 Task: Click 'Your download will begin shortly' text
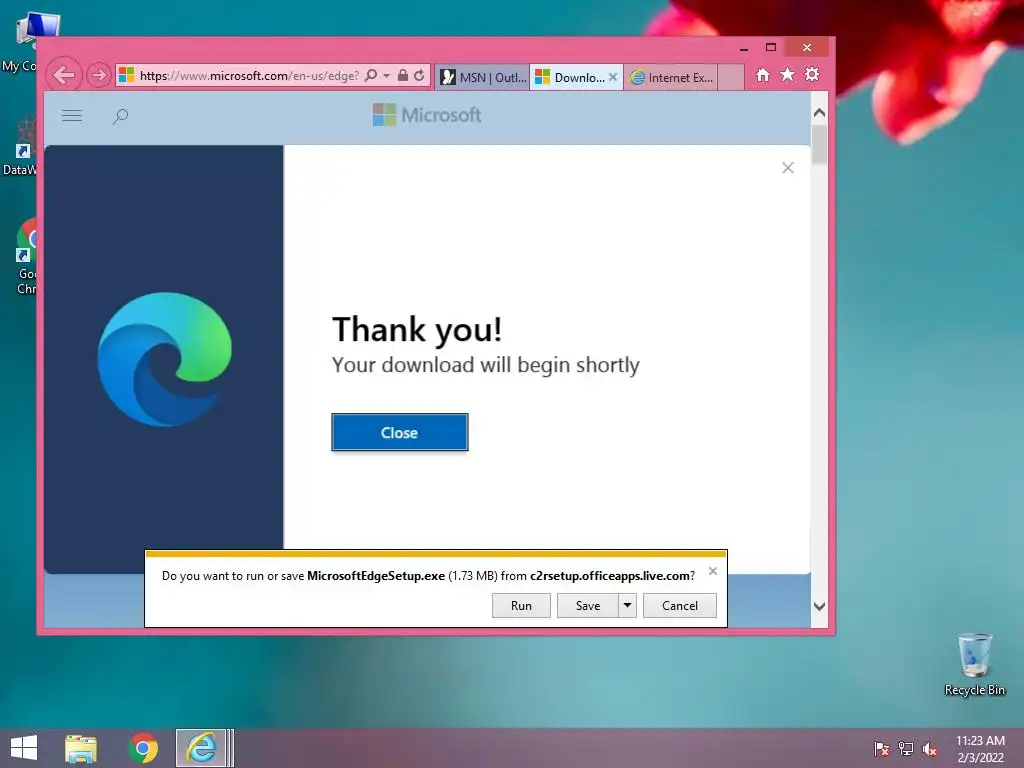point(485,365)
